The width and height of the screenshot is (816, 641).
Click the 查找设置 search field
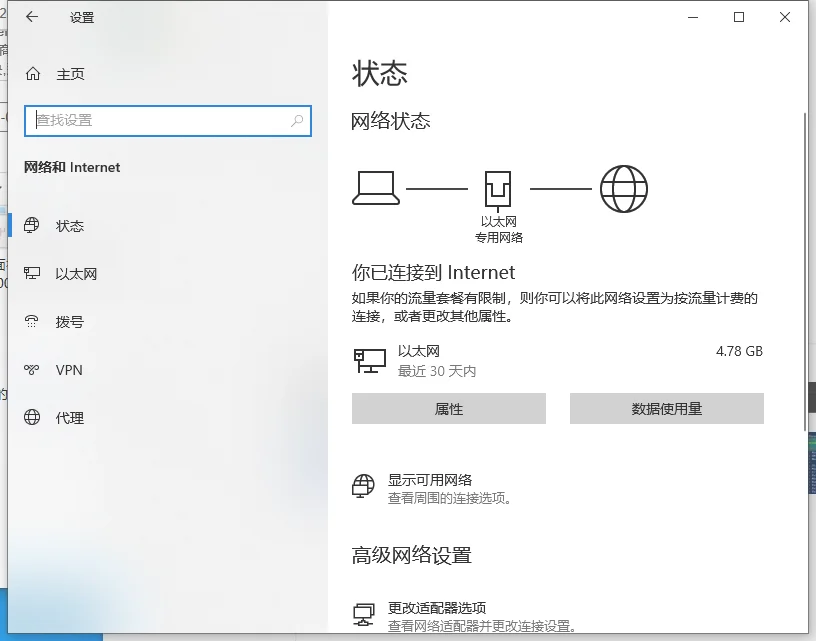point(160,120)
